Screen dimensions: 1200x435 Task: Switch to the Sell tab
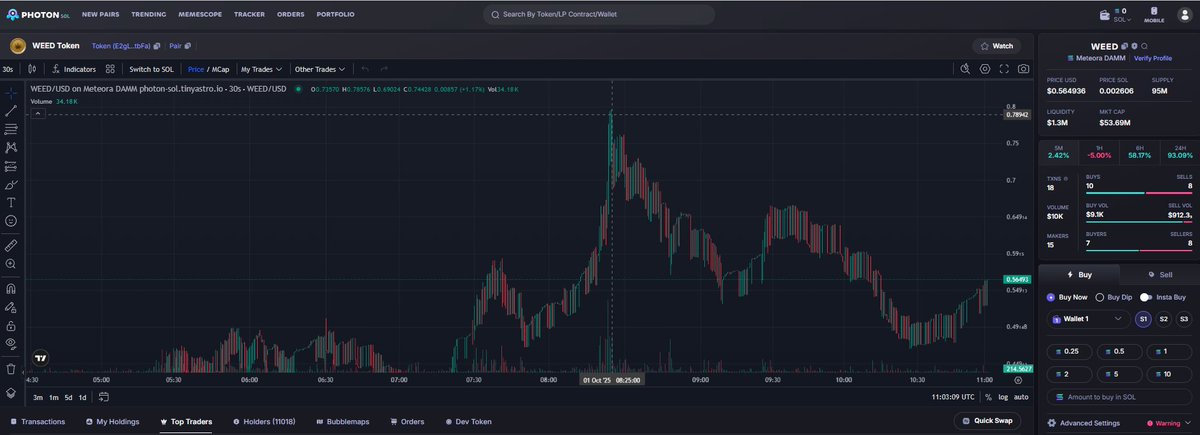click(1160, 274)
